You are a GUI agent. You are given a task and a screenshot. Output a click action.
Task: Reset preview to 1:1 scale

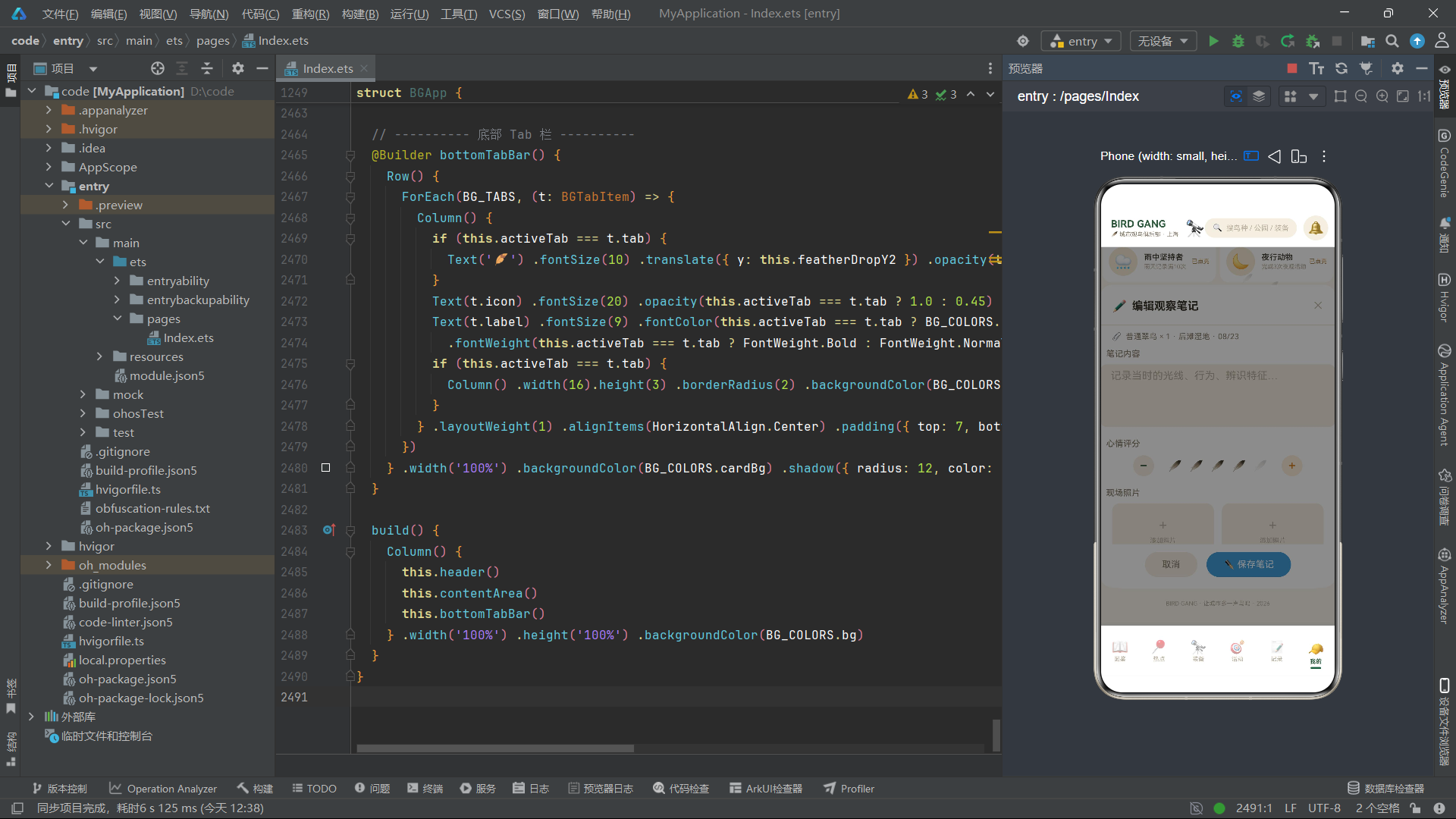(1424, 96)
